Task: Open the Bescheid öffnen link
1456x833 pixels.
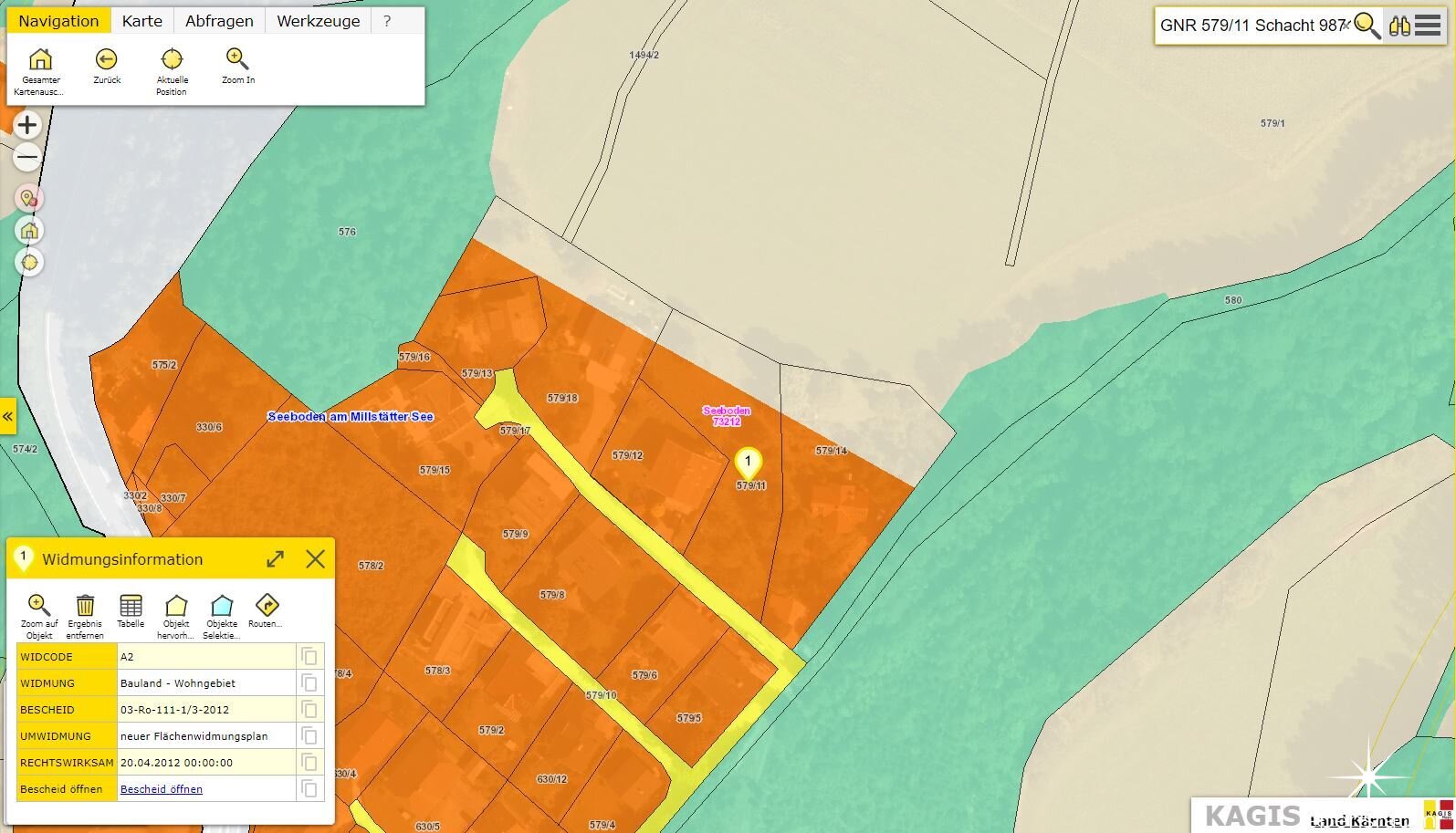Action: pos(162,789)
